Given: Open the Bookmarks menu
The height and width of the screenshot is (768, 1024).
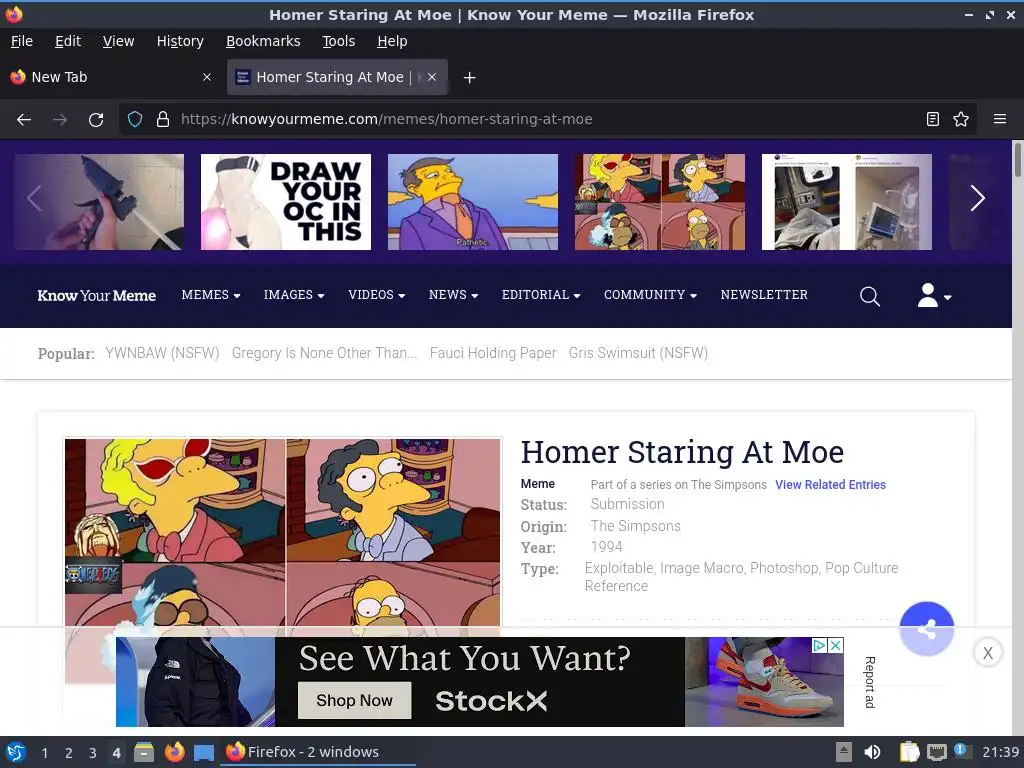Looking at the screenshot, I should click(263, 41).
